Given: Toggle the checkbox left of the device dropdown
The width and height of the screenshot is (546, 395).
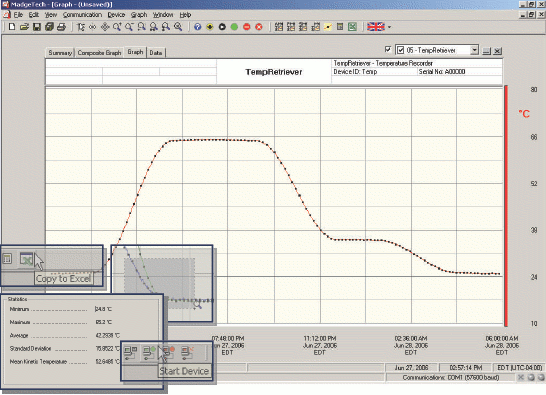Looking at the screenshot, I should click(388, 49).
